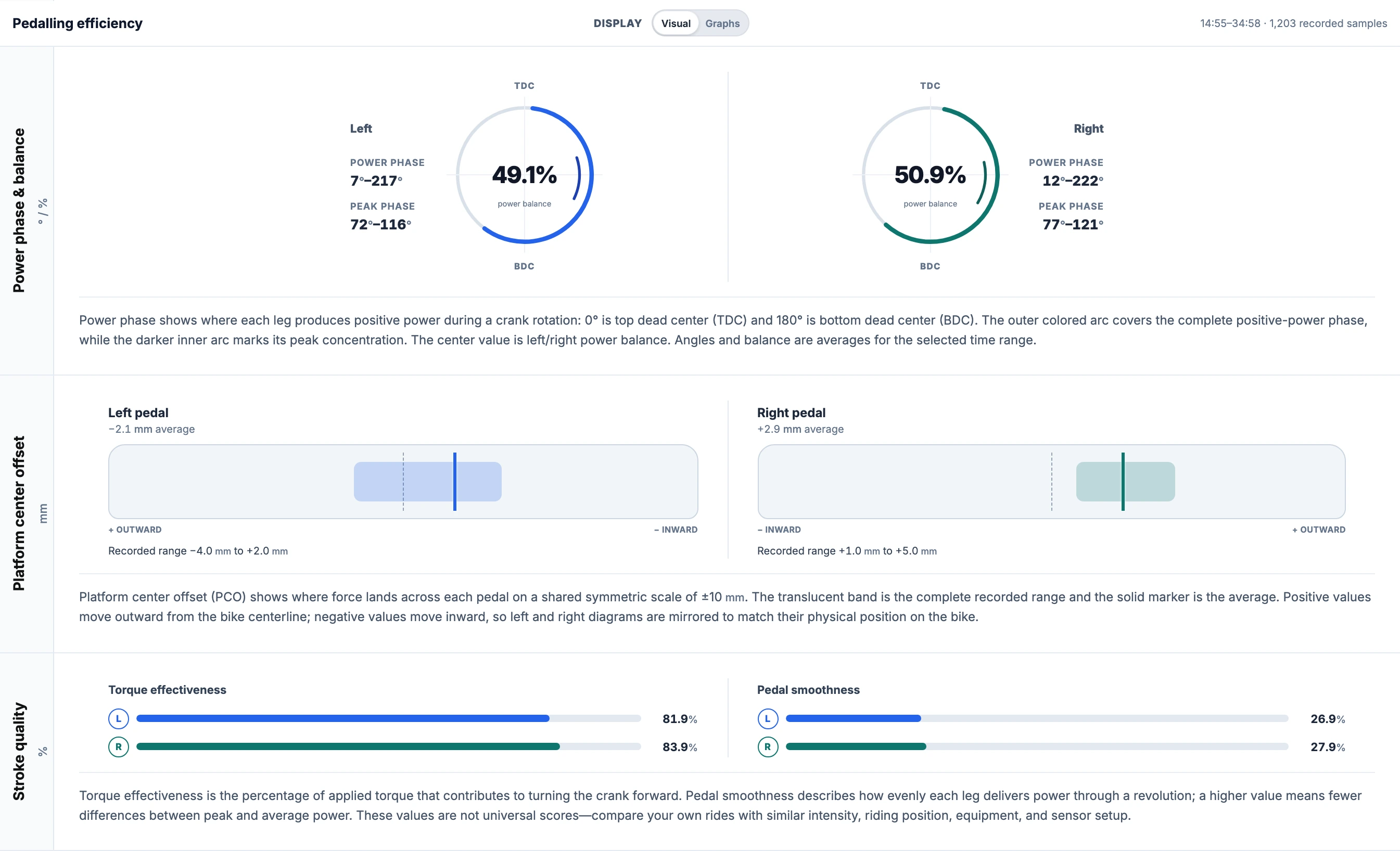The image size is (1400, 851).
Task: Click the PEAK PHASE label on the left side
Action: [x=383, y=206]
